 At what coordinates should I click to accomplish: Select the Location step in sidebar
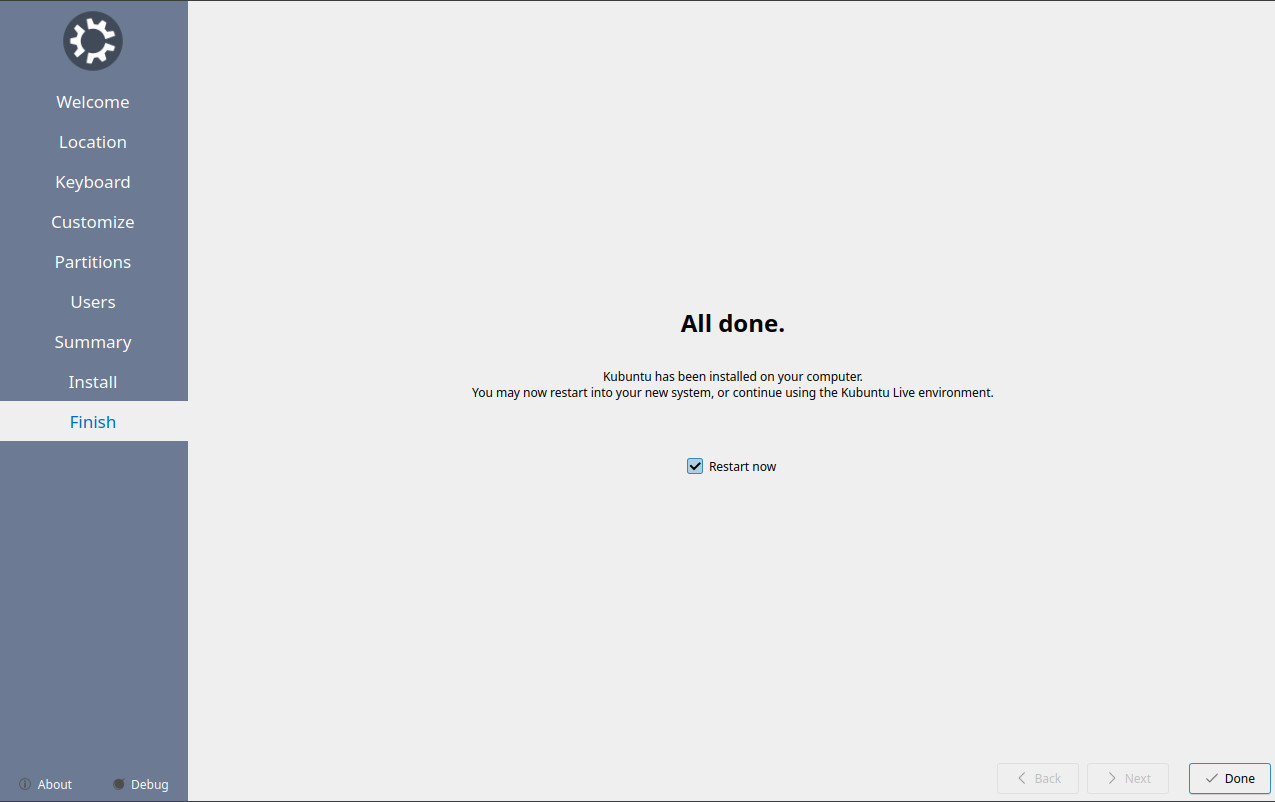93,142
